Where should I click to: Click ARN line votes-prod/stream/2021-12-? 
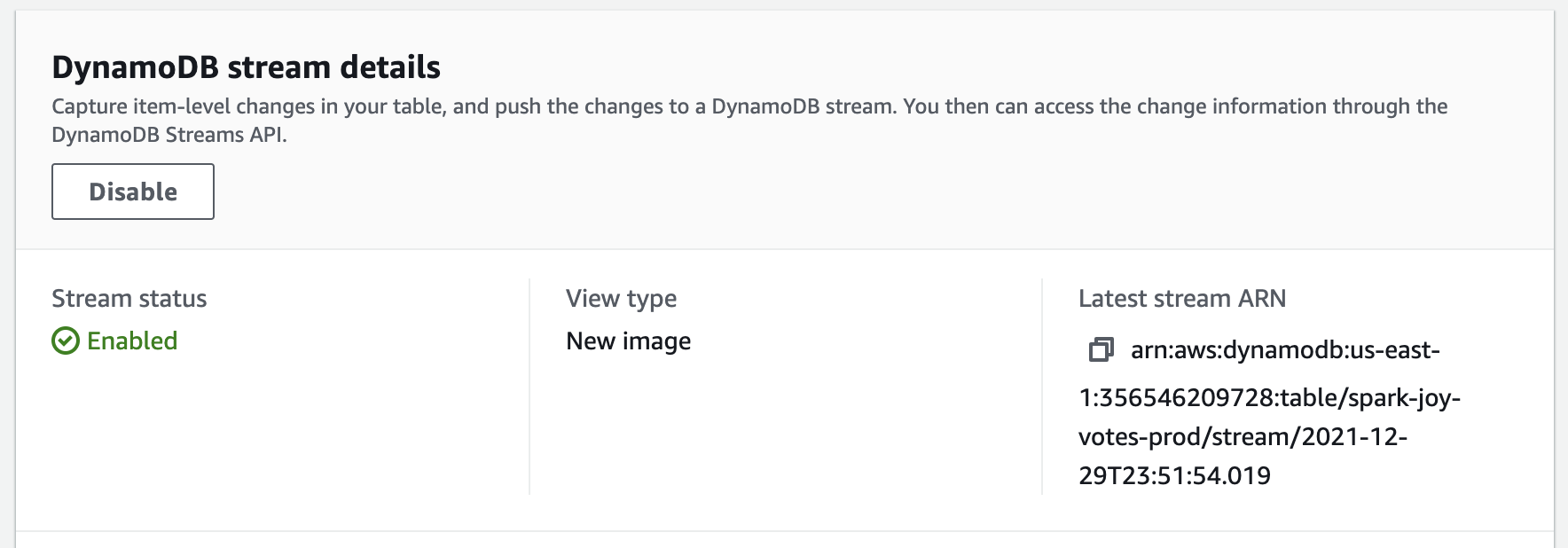(1243, 436)
